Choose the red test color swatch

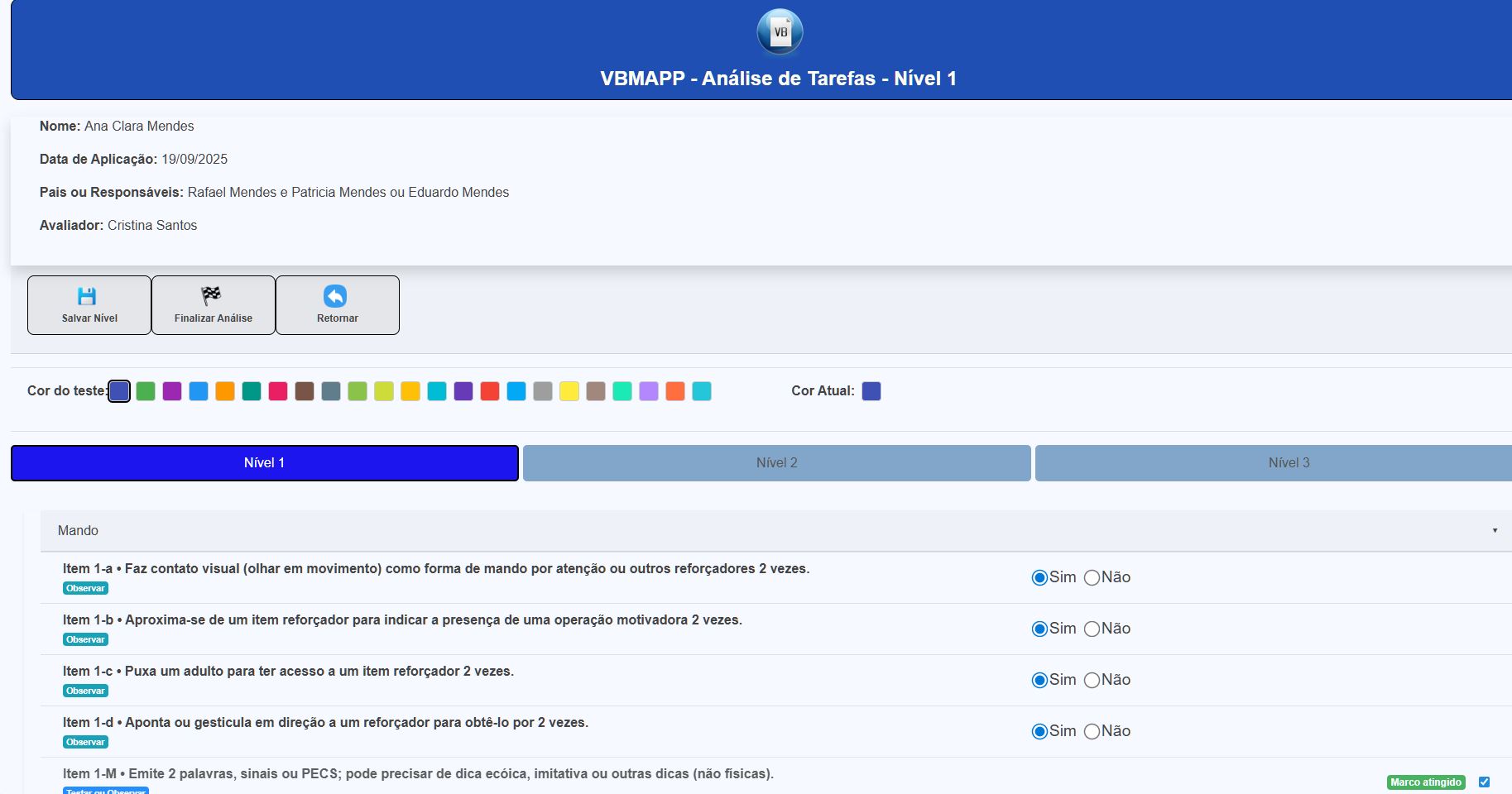tap(490, 391)
